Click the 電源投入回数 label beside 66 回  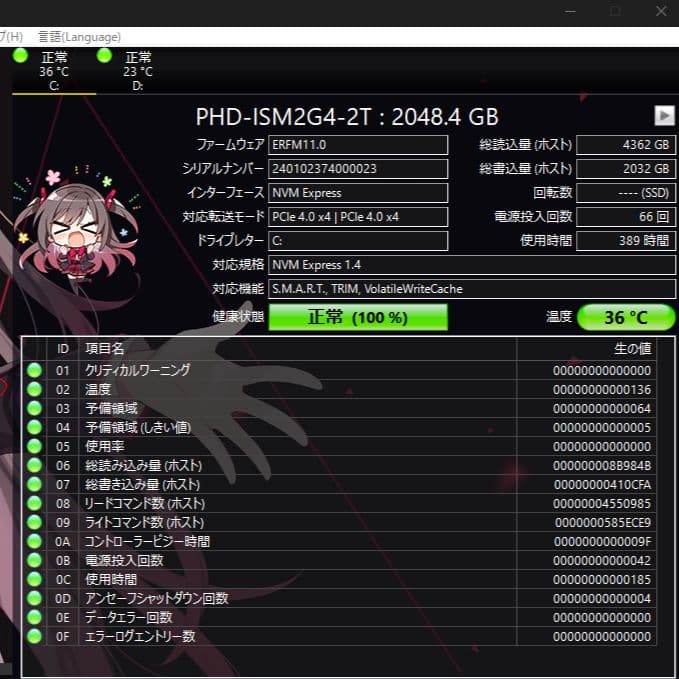tap(534, 217)
